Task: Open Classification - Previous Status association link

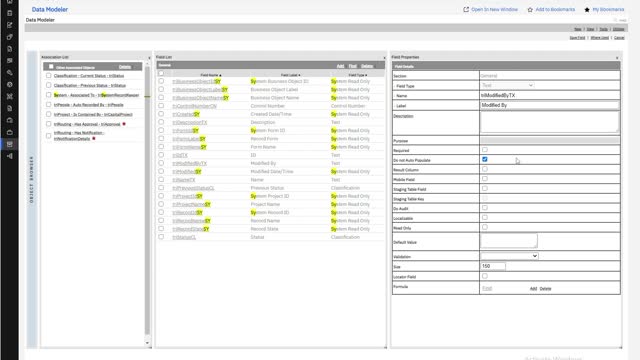Action: click(x=90, y=85)
